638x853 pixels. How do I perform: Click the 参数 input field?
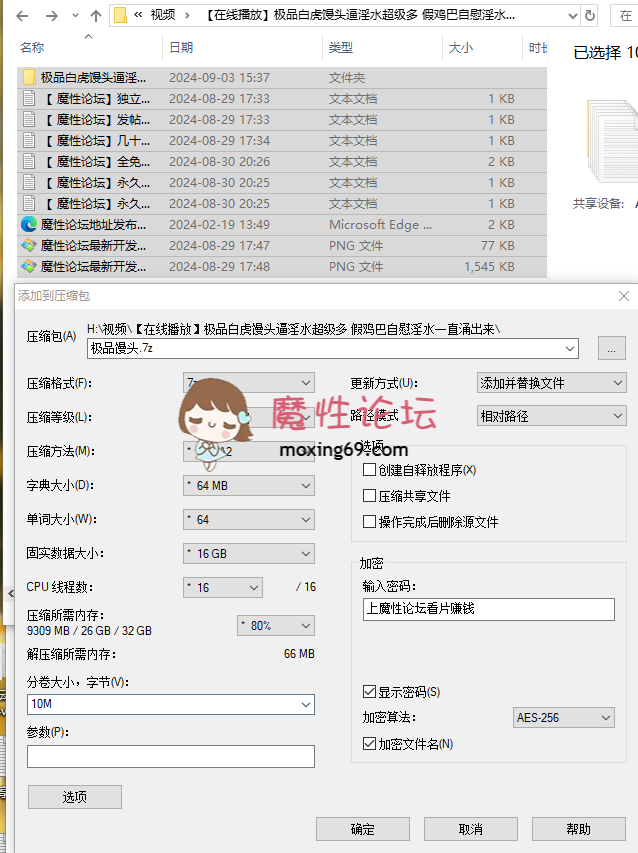[x=171, y=756]
